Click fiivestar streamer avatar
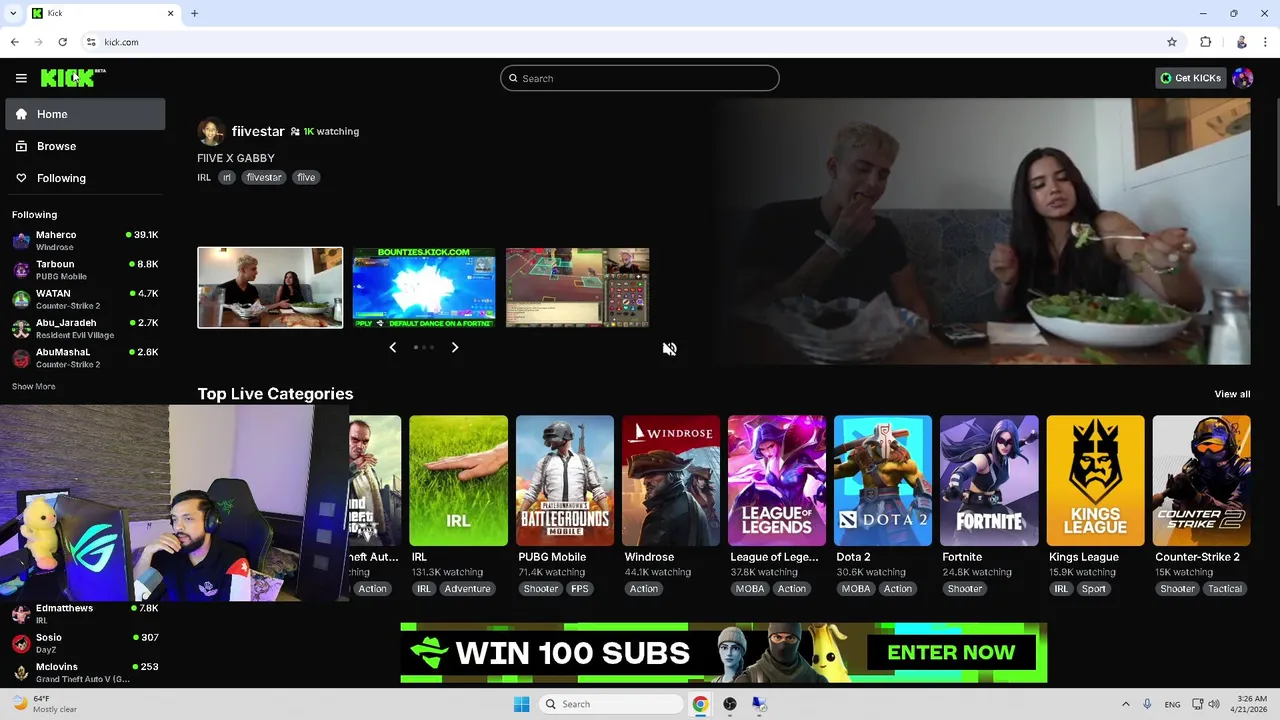Viewport: 1280px width, 720px height. pyautogui.click(x=210, y=132)
